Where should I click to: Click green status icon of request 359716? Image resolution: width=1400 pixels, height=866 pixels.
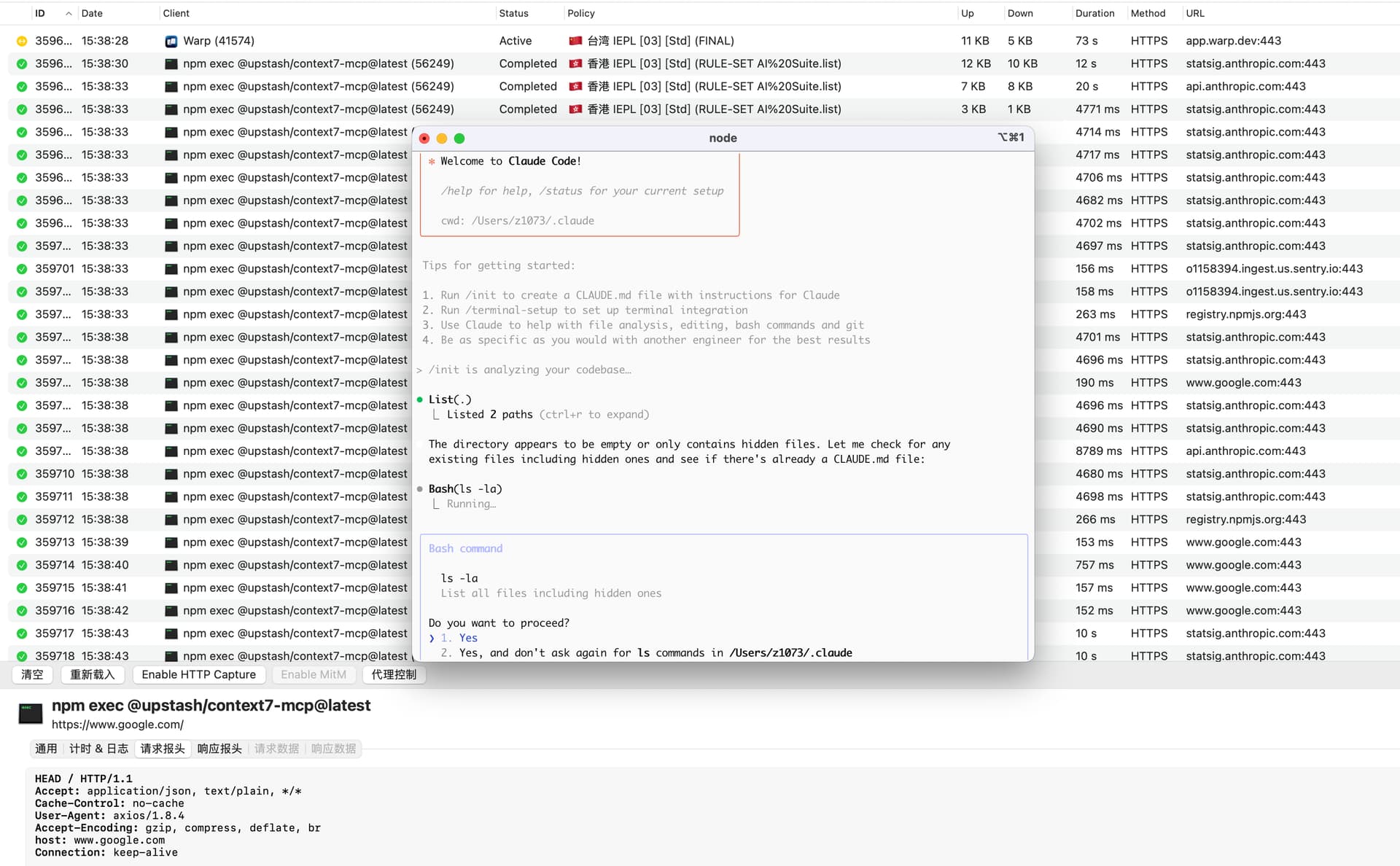(22, 610)
